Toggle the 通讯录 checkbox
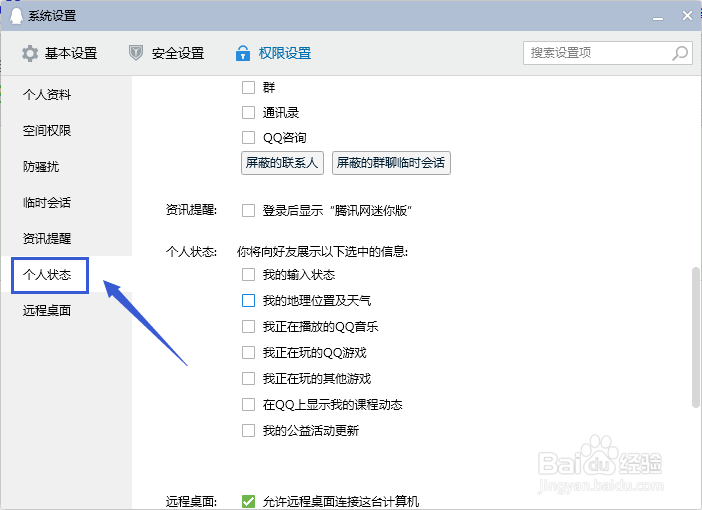Viewport: 702px width, 510px height. pos(248,112)
